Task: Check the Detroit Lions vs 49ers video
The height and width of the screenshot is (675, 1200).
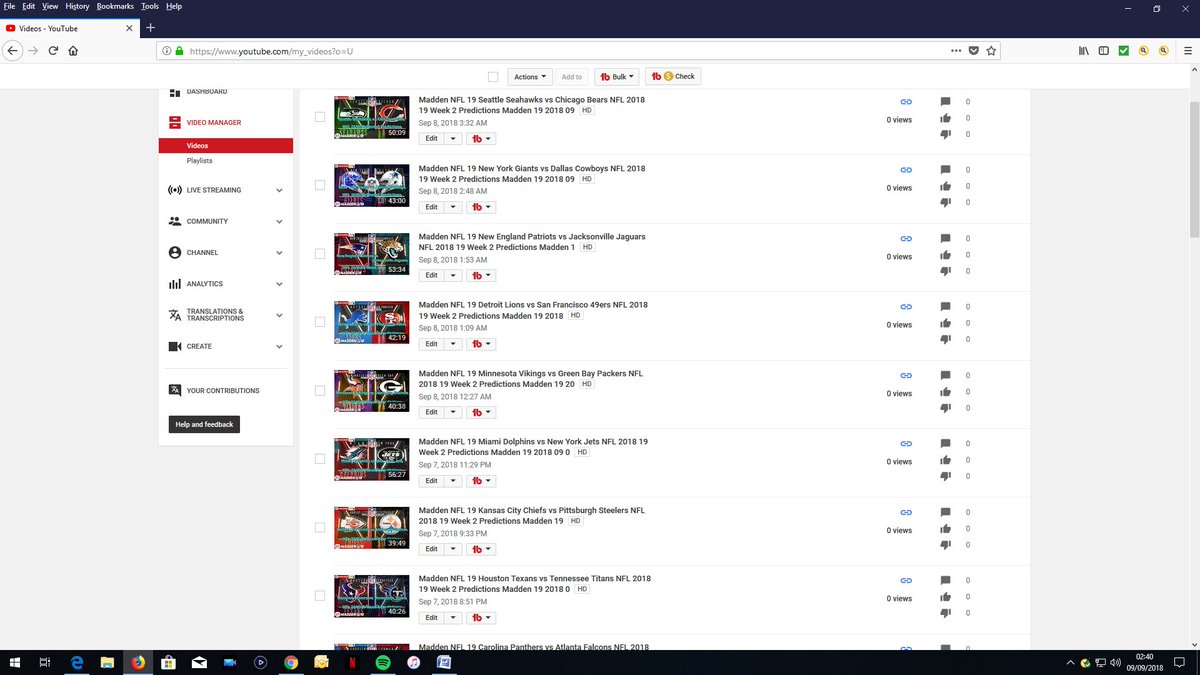Action: [320, 322]
